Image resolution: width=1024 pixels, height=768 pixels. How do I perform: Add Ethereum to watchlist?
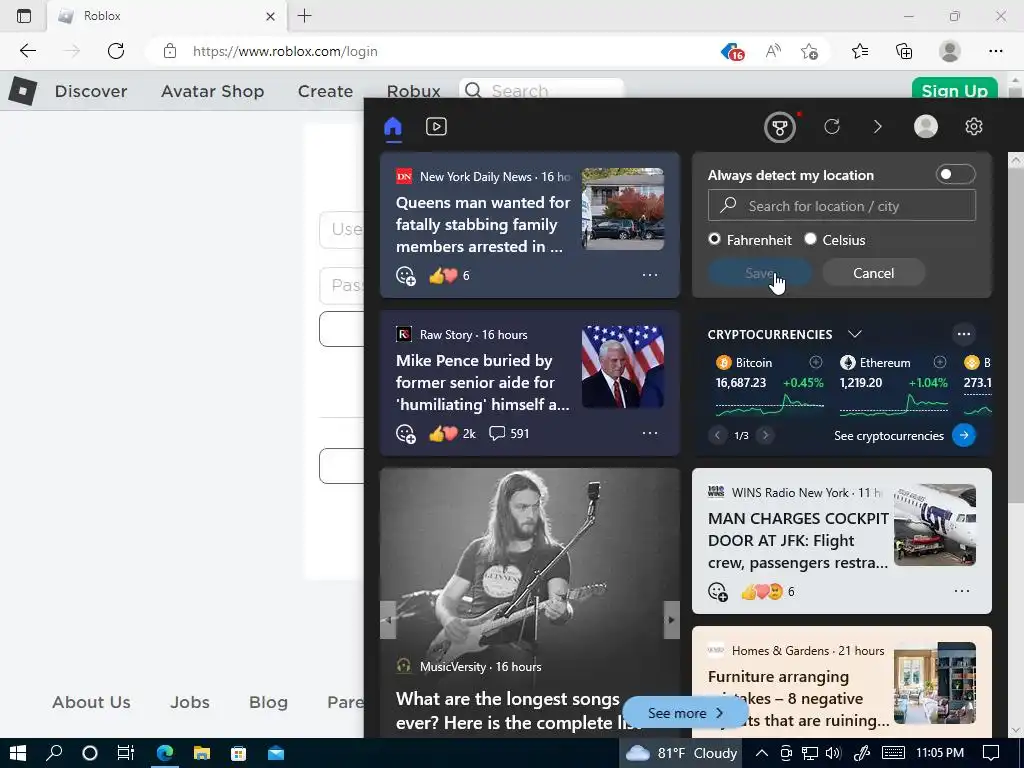(x=940, y=362)
